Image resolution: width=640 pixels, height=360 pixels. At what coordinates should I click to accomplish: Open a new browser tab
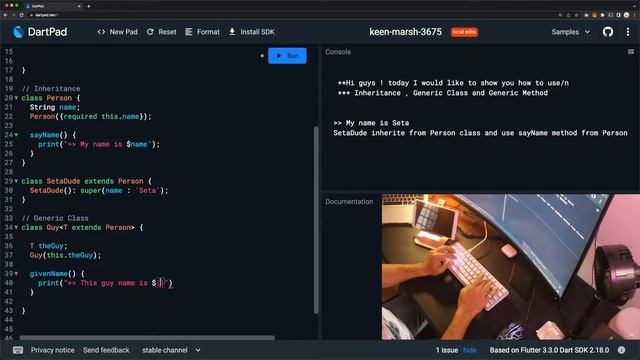[89, 6]
